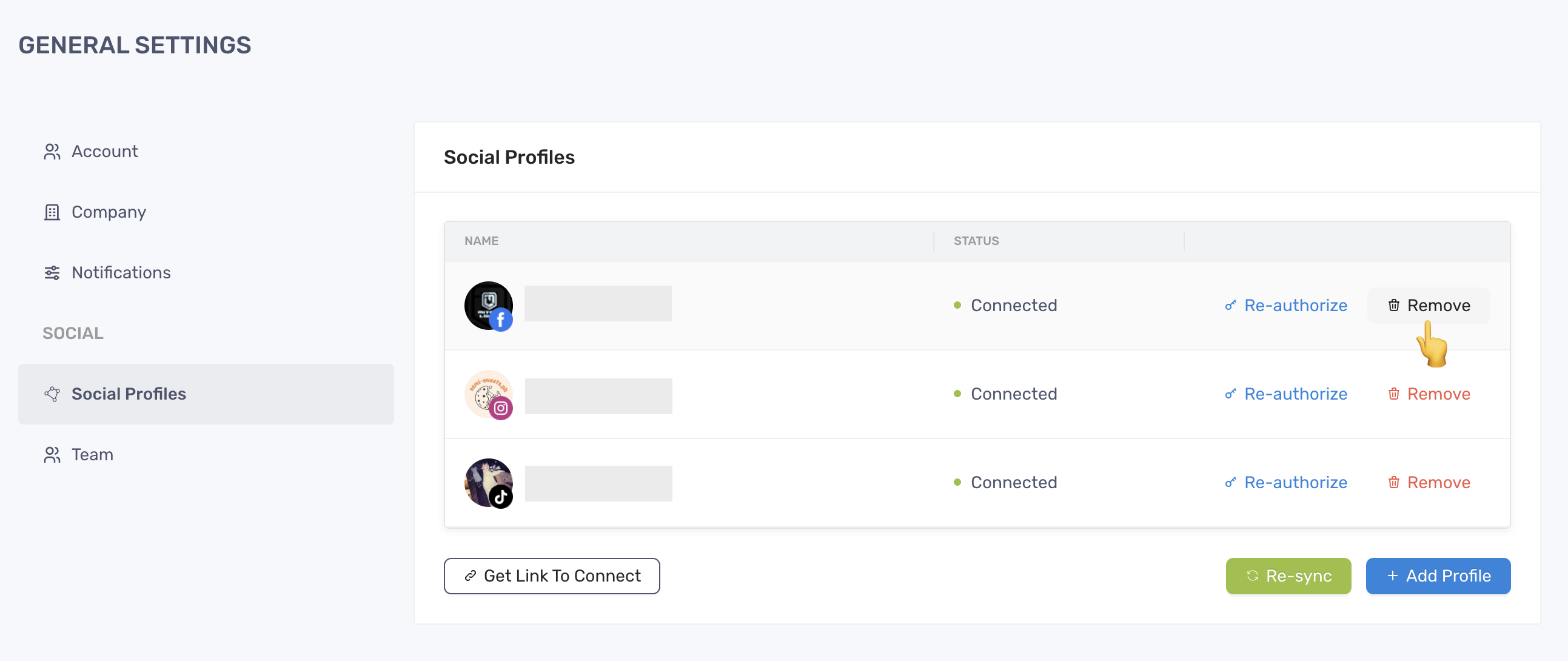The width and height of the screenshot is (1568, 661).
Task: Select the Social Profiles sidebar item
Action: click(x=206, y=394)
